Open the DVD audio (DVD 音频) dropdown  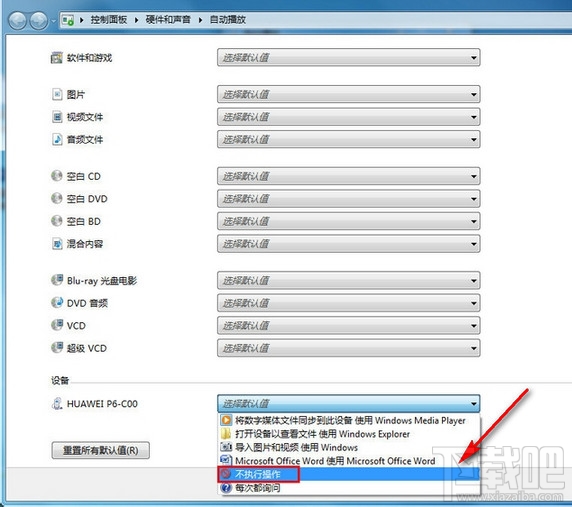(348, 303)
